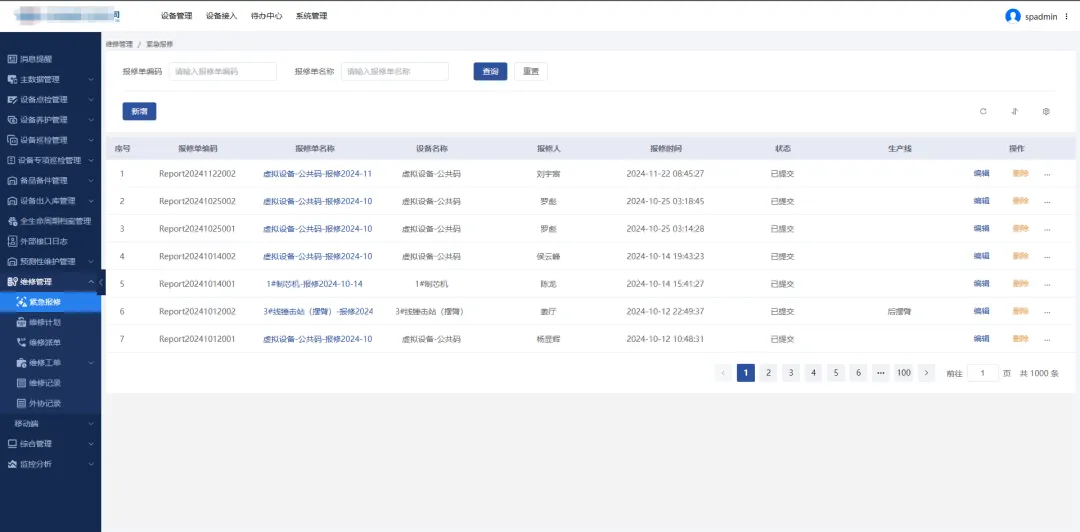
Task: Click the 后摆臂 production line cell
Action: coord(900,311)
